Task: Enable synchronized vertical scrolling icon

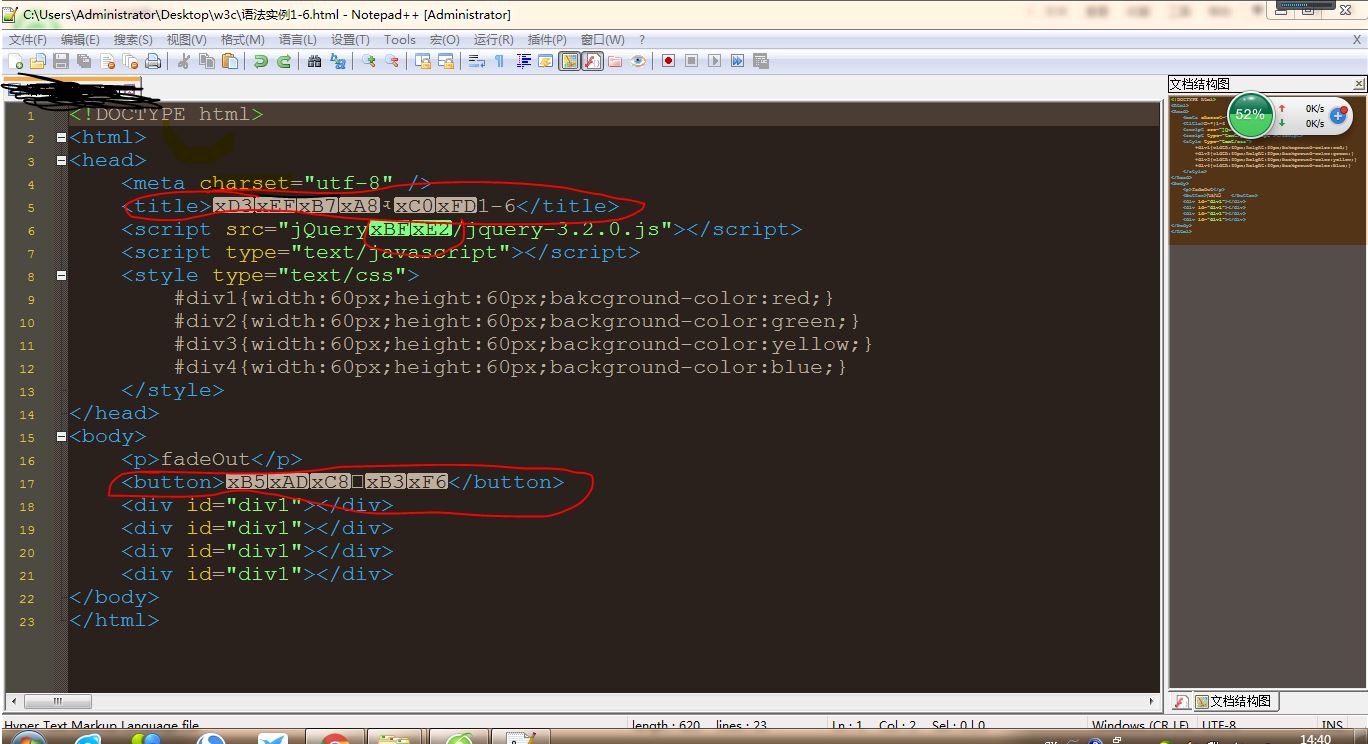Action: click(x=423, y=61)
